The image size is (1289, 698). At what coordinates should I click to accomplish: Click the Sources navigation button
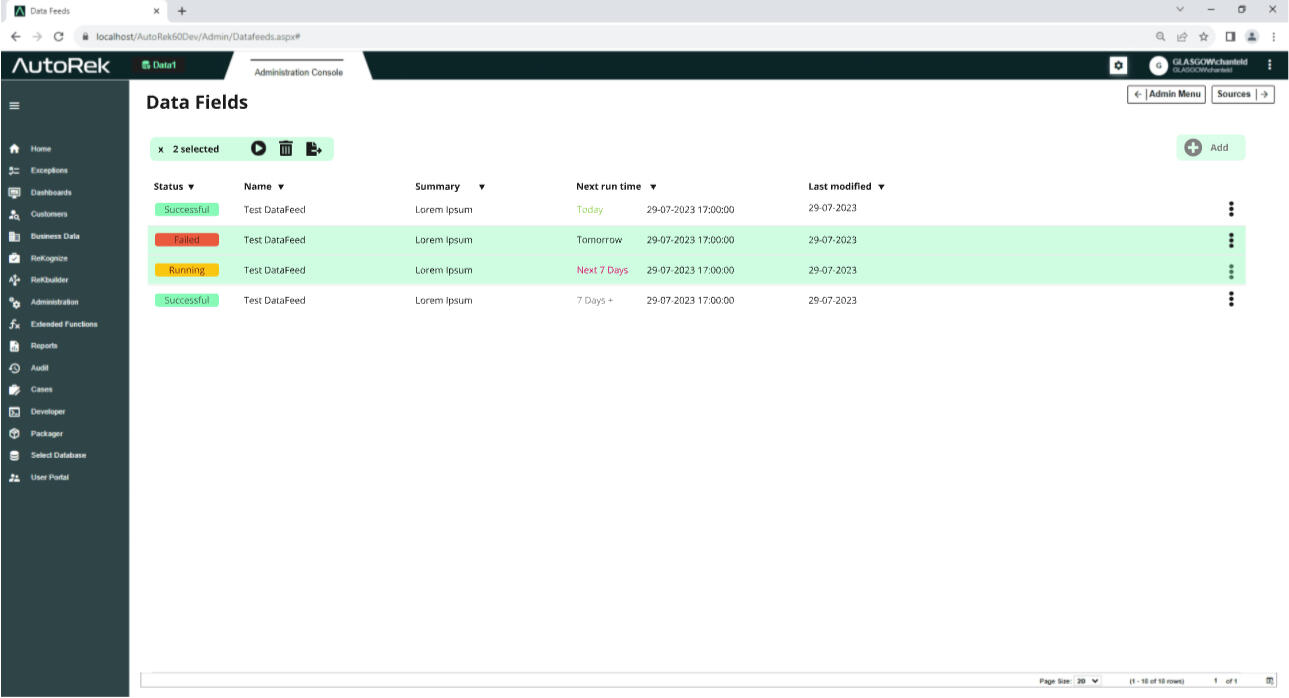(1242, 94)
